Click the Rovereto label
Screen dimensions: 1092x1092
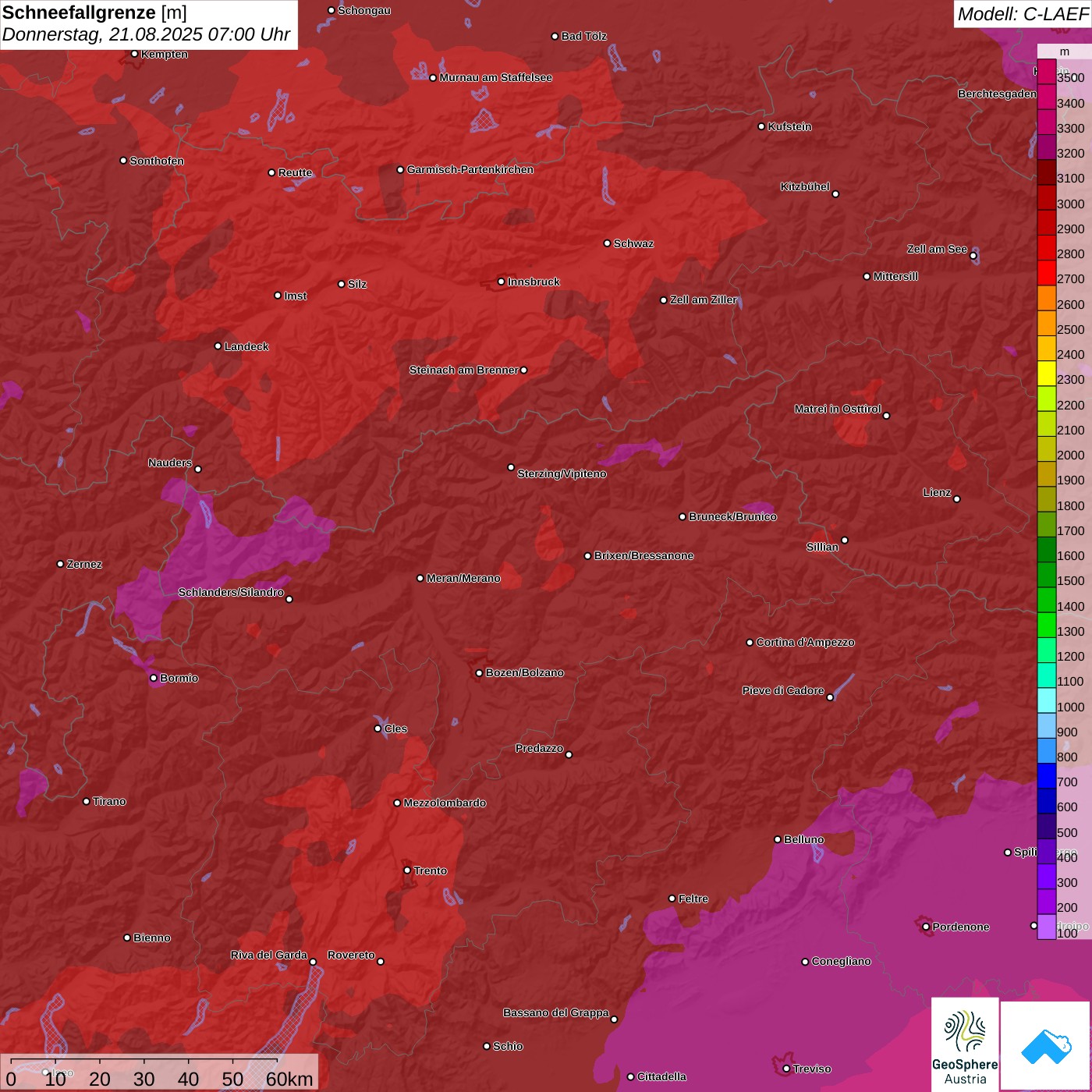[351, 955]
